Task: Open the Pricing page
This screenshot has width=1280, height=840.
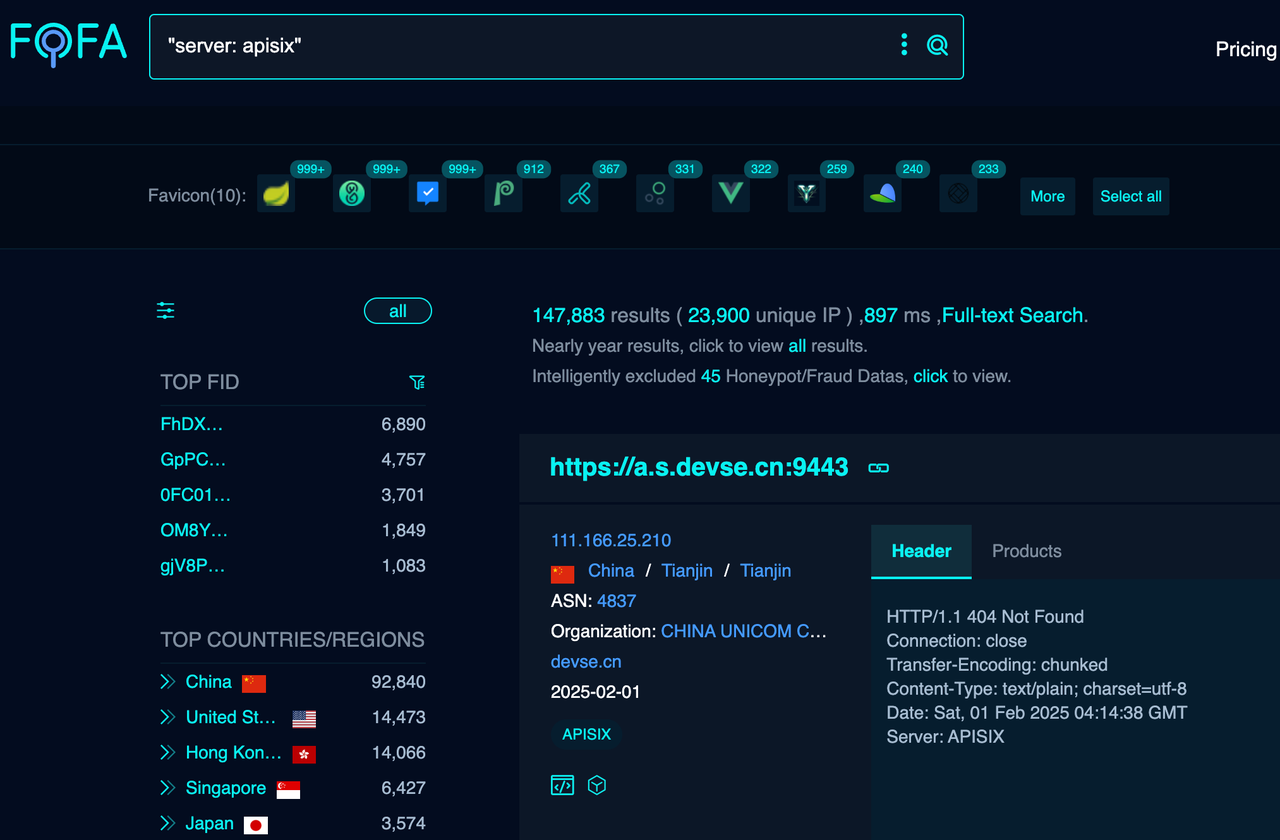Action: (x=1245, y=48)
